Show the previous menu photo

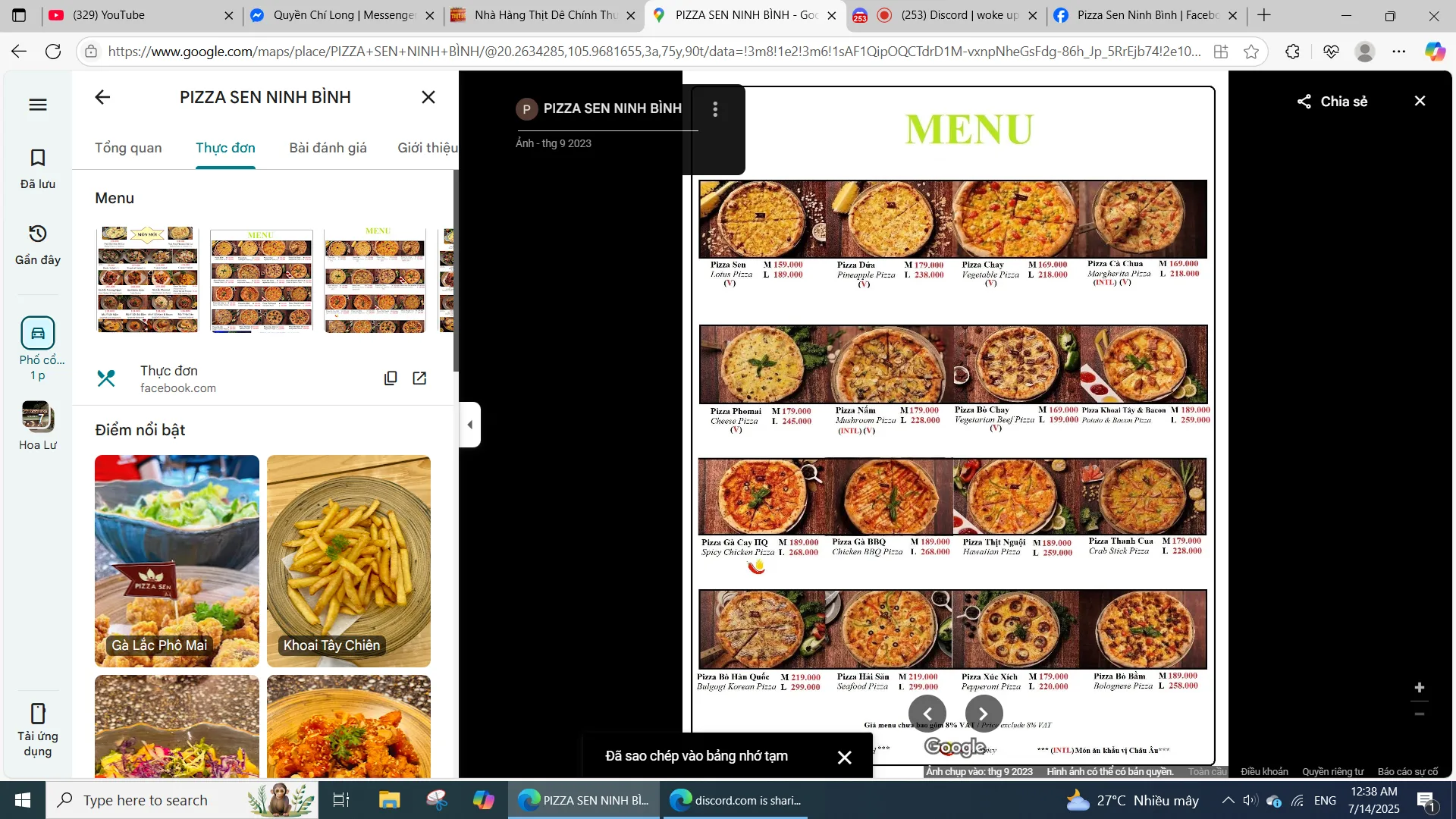927,714
